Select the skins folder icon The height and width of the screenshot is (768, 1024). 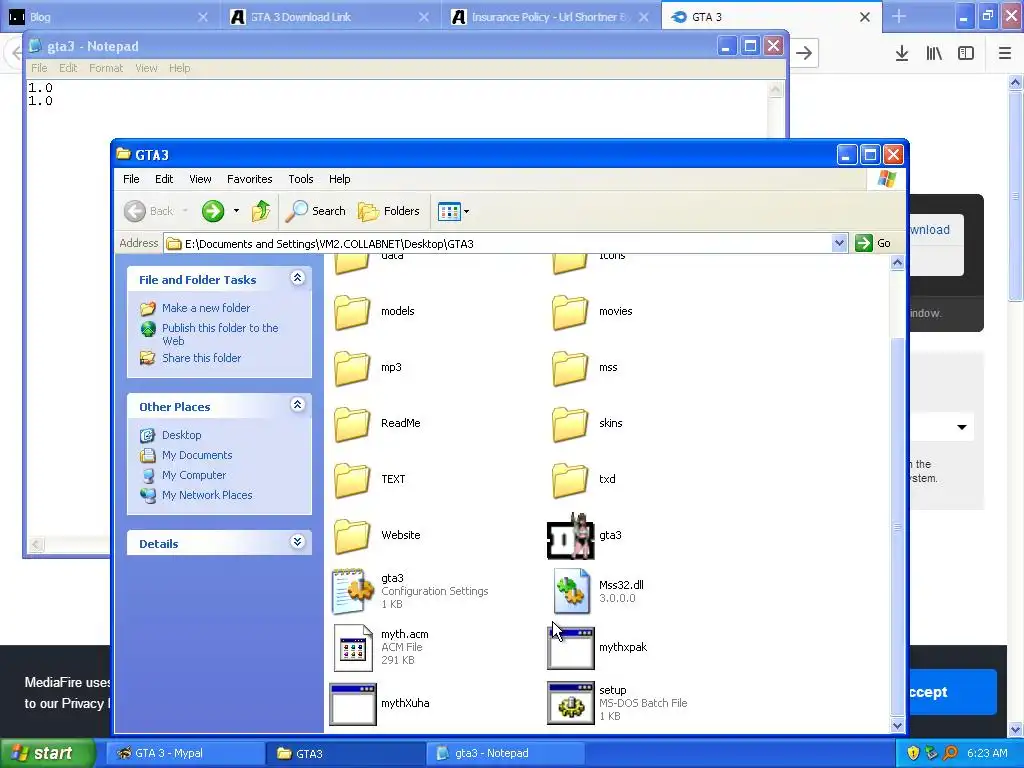pyautogui.click(x=570, y=424)
